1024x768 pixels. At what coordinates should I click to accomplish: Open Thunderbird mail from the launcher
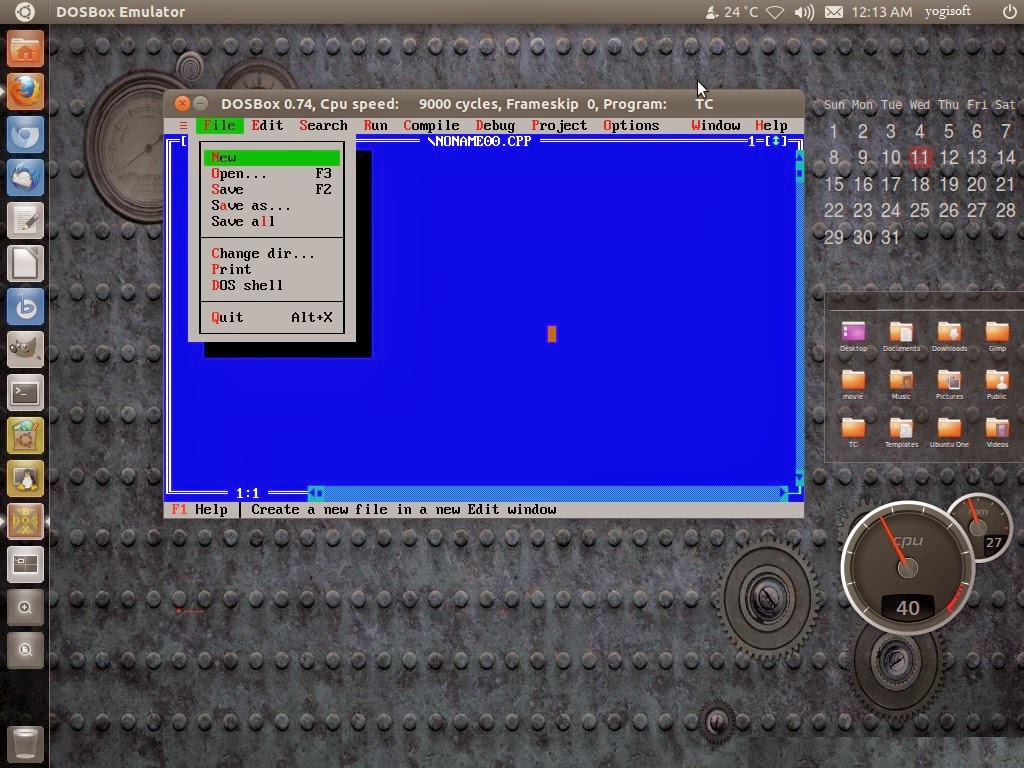(x=25, y=177)
